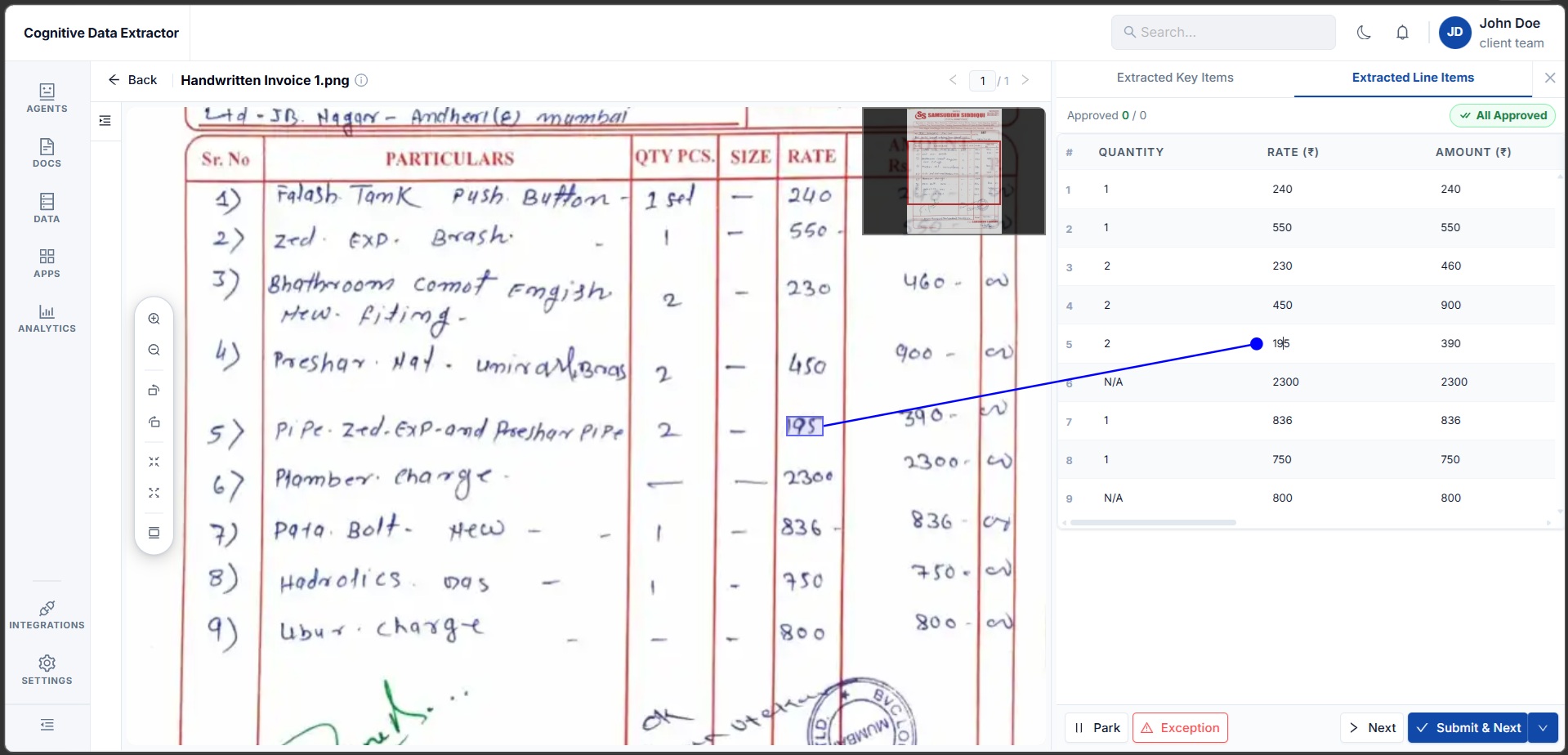Select the N/A quantity in row 6
The width and height of the screenshot is (1568, 755).
1113,382
